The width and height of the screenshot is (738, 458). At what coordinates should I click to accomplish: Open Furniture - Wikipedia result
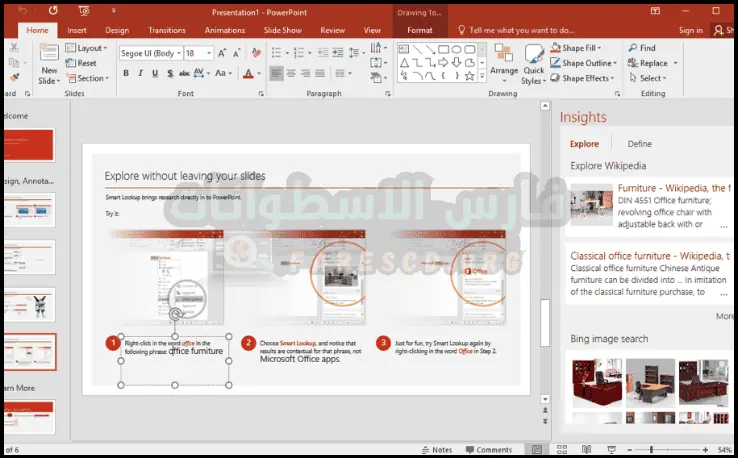coord(674,188)
